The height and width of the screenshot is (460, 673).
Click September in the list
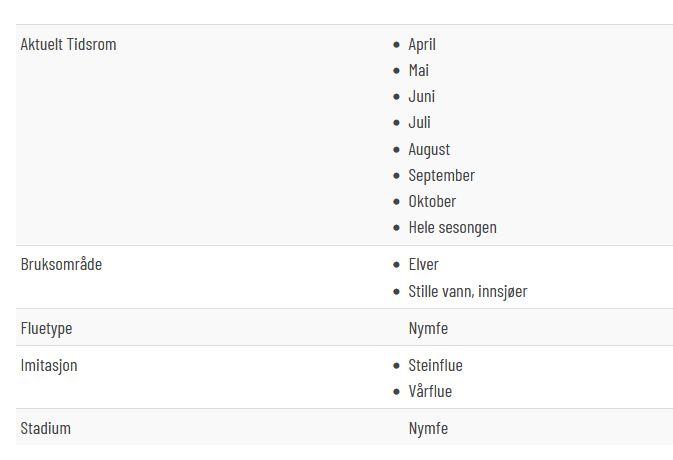coord(442,176)
